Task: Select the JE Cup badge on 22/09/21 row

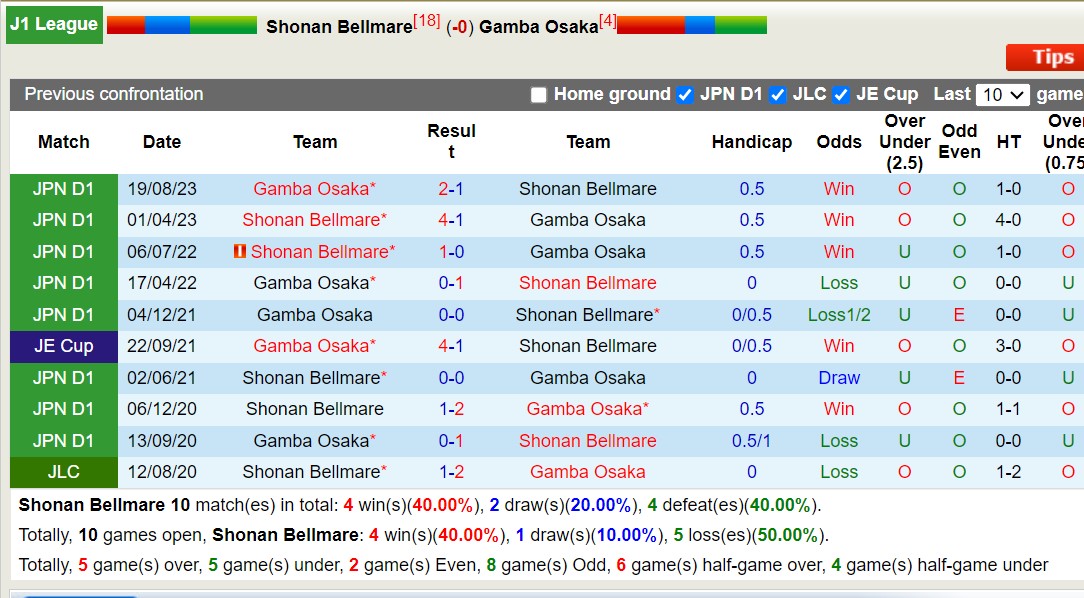Action: click(63, 345)
